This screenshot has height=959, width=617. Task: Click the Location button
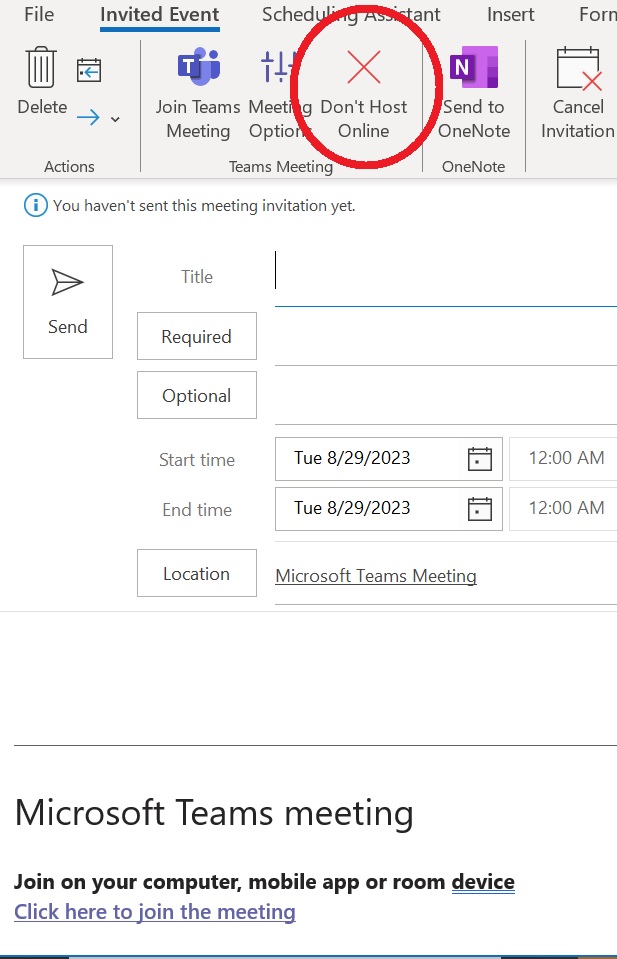[197, 573]
